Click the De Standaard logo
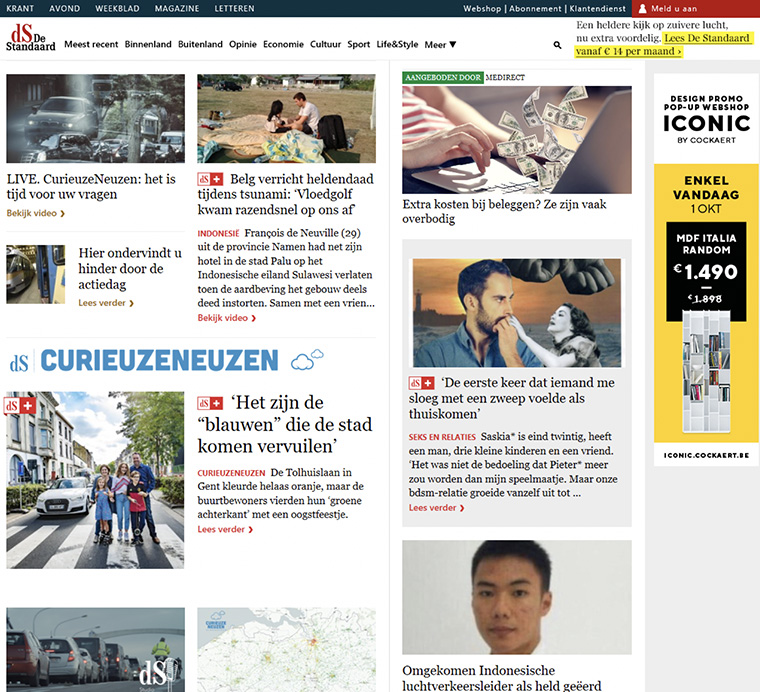This screenshot has height=692, width=760. coord(31,38)
